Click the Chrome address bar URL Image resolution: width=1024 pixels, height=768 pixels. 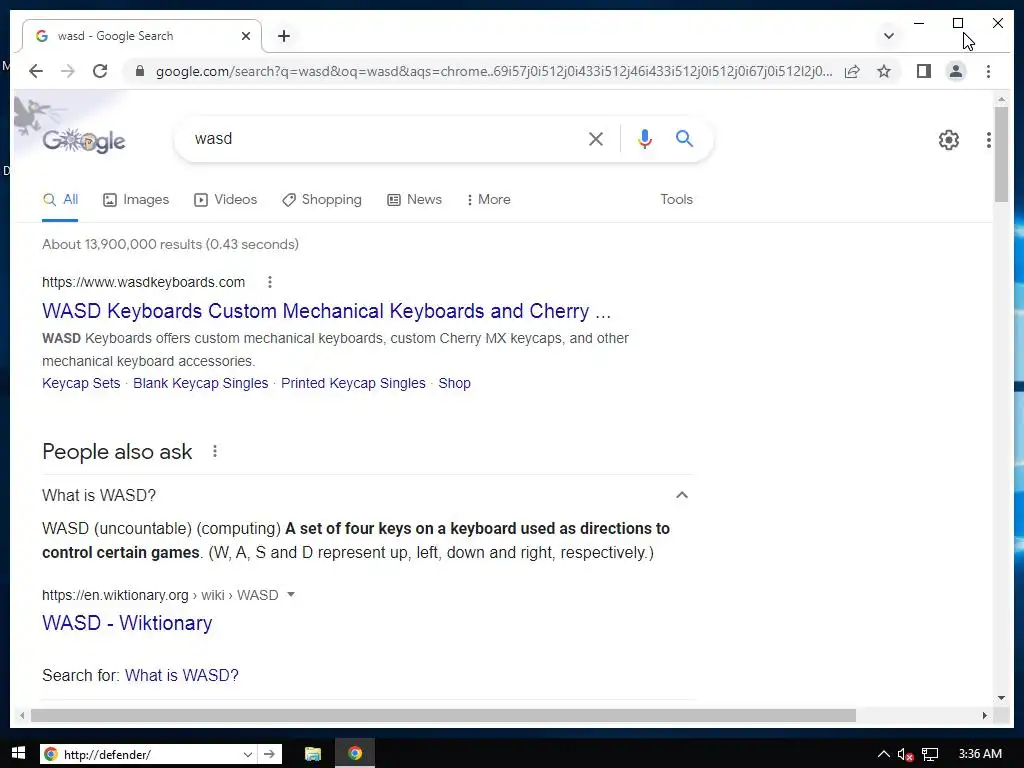[494, 71]
